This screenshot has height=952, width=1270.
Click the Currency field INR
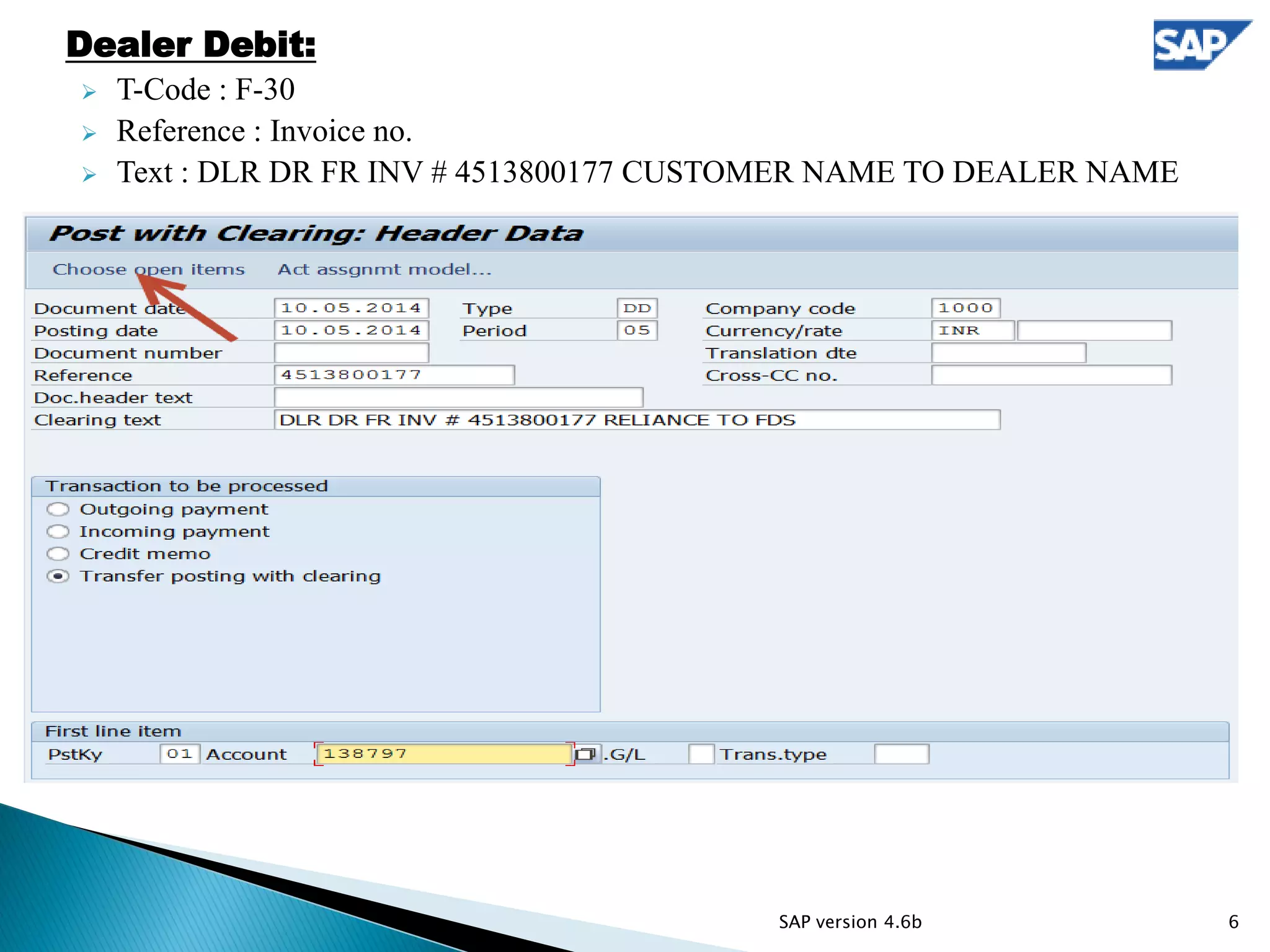[973, 330]
